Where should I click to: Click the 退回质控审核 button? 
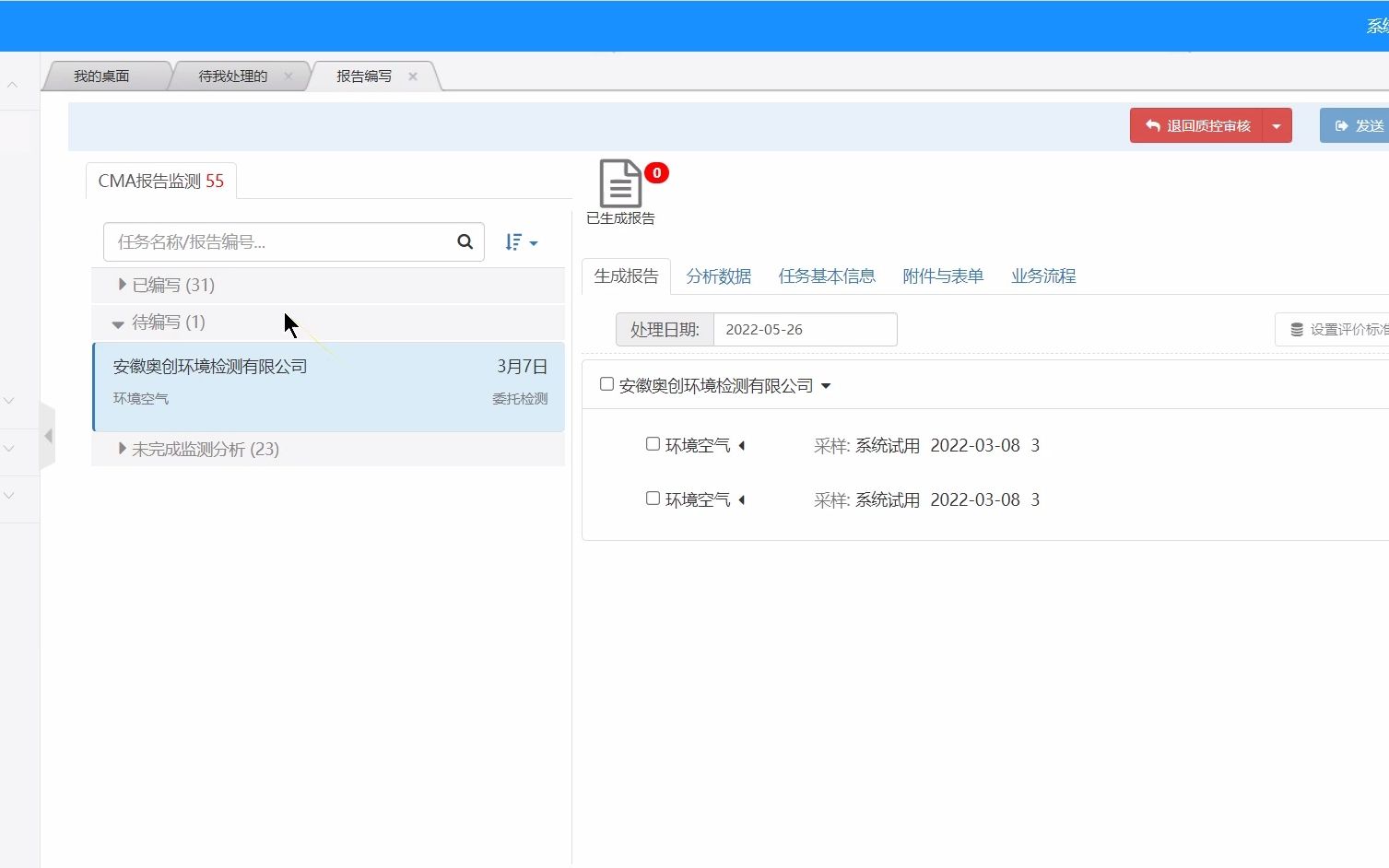1196,125
